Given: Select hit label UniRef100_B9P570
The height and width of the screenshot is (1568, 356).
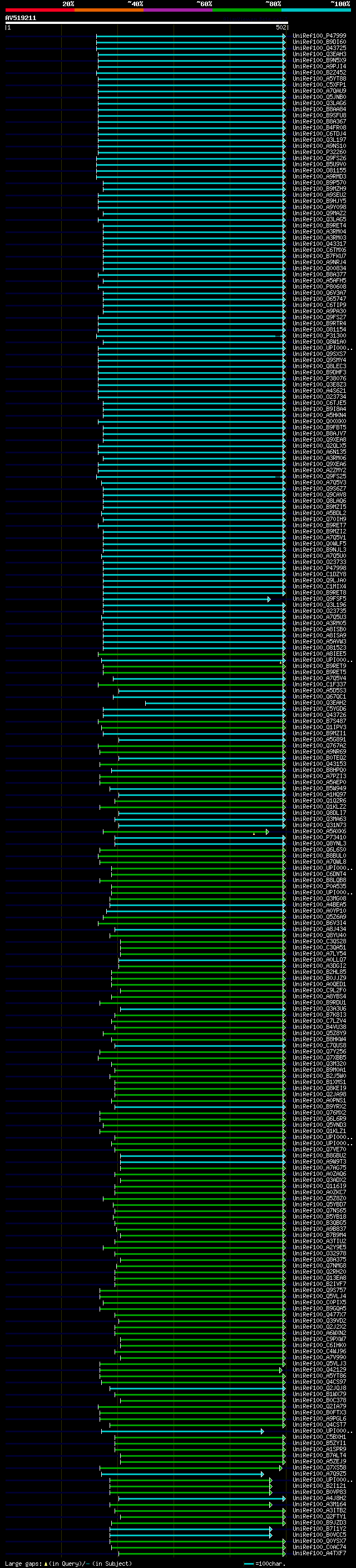Looking at the screenshot, I should tap(319, 182).
